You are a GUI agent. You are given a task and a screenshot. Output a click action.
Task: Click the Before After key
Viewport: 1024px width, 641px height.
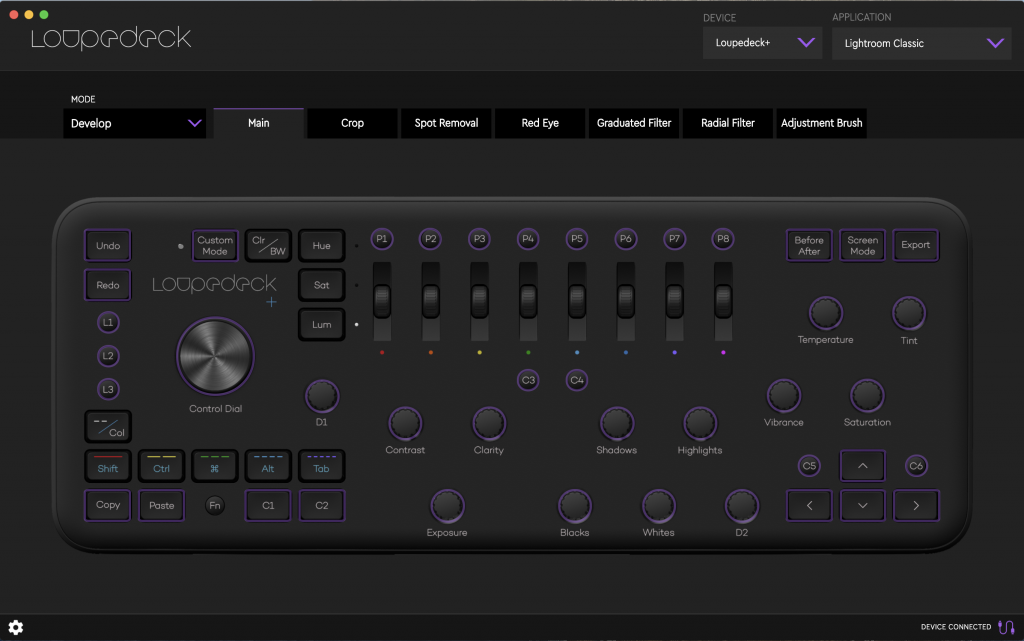pos(809,245)
